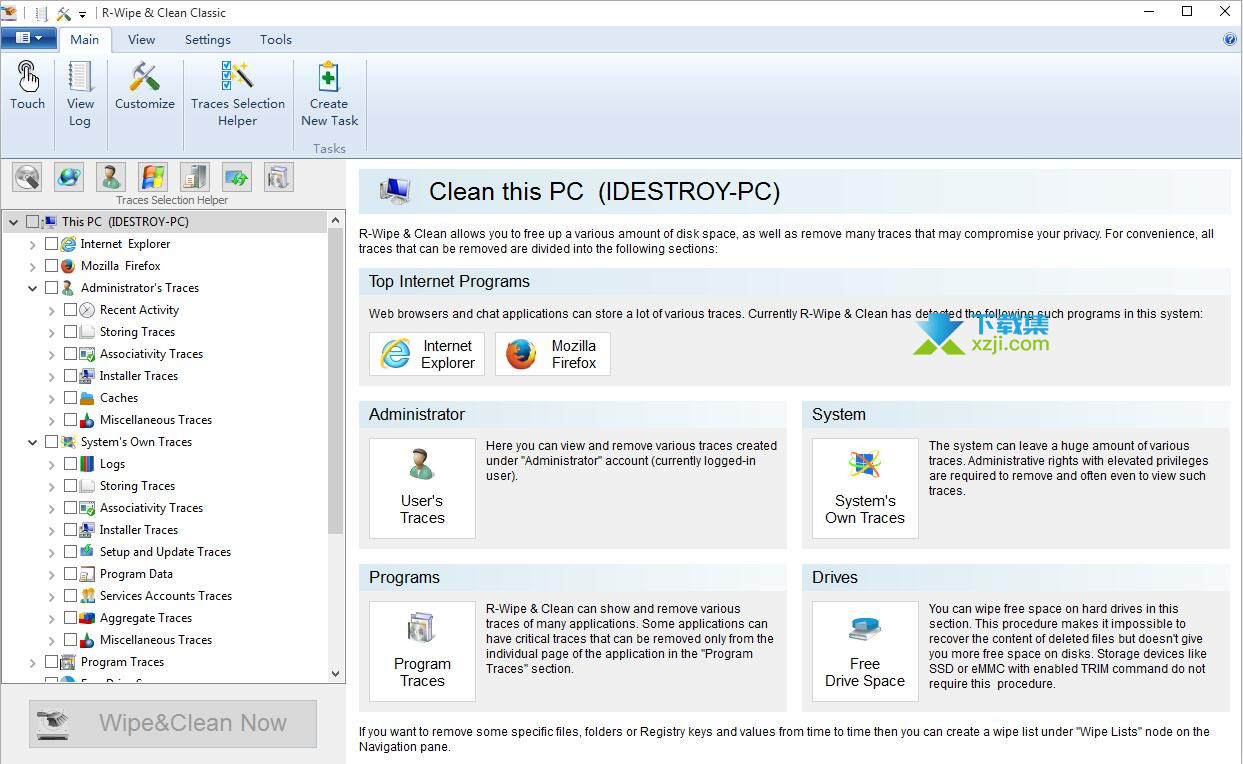Open the Free Drive Space tile
The image size is (1243, 764).
(865, 651)
